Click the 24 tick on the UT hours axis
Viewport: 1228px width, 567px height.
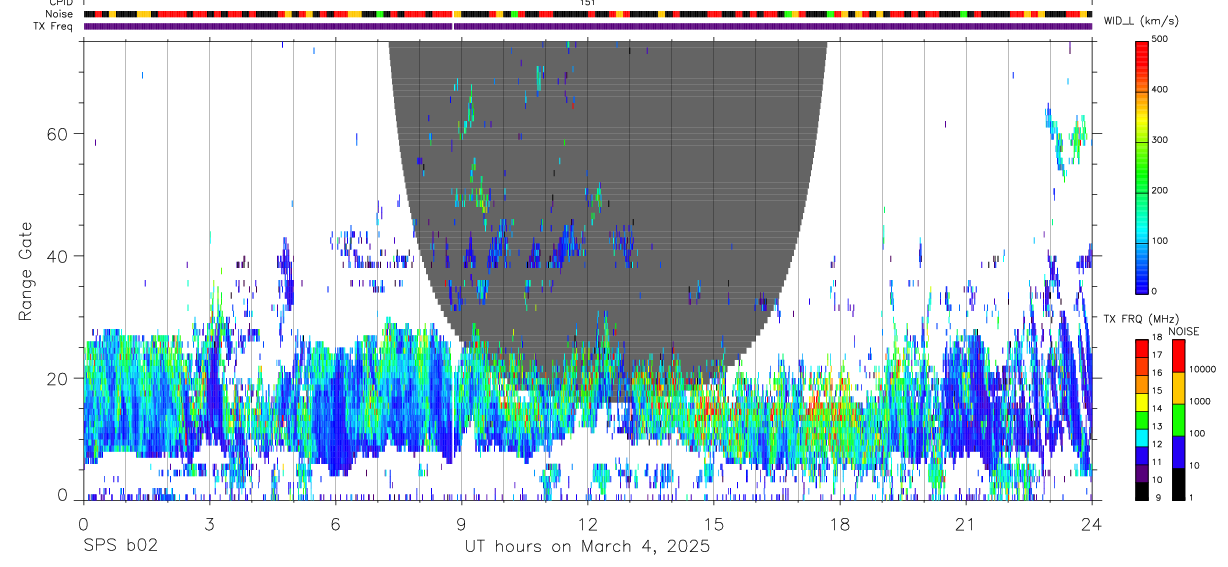[x=1092, y=523]
